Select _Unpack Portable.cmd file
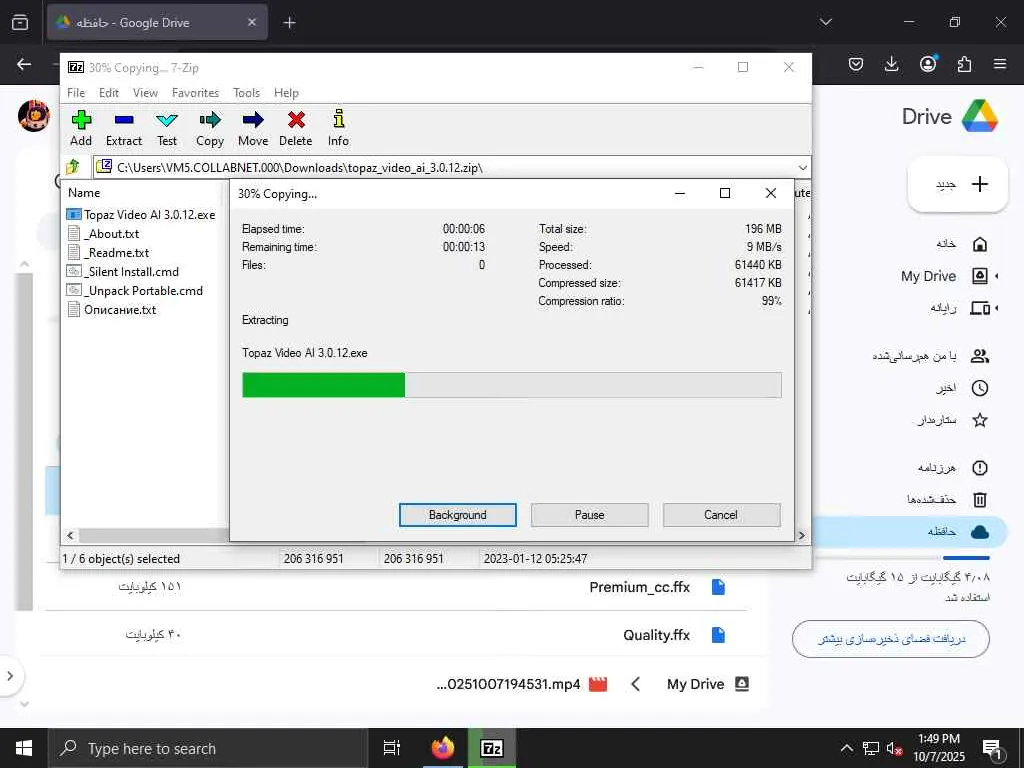 [x=135, y=291]
